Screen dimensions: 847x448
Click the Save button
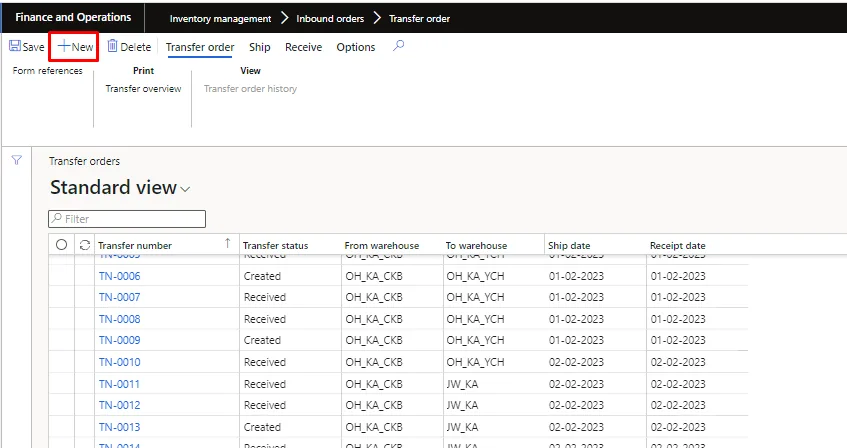click(x=26, y=47)
